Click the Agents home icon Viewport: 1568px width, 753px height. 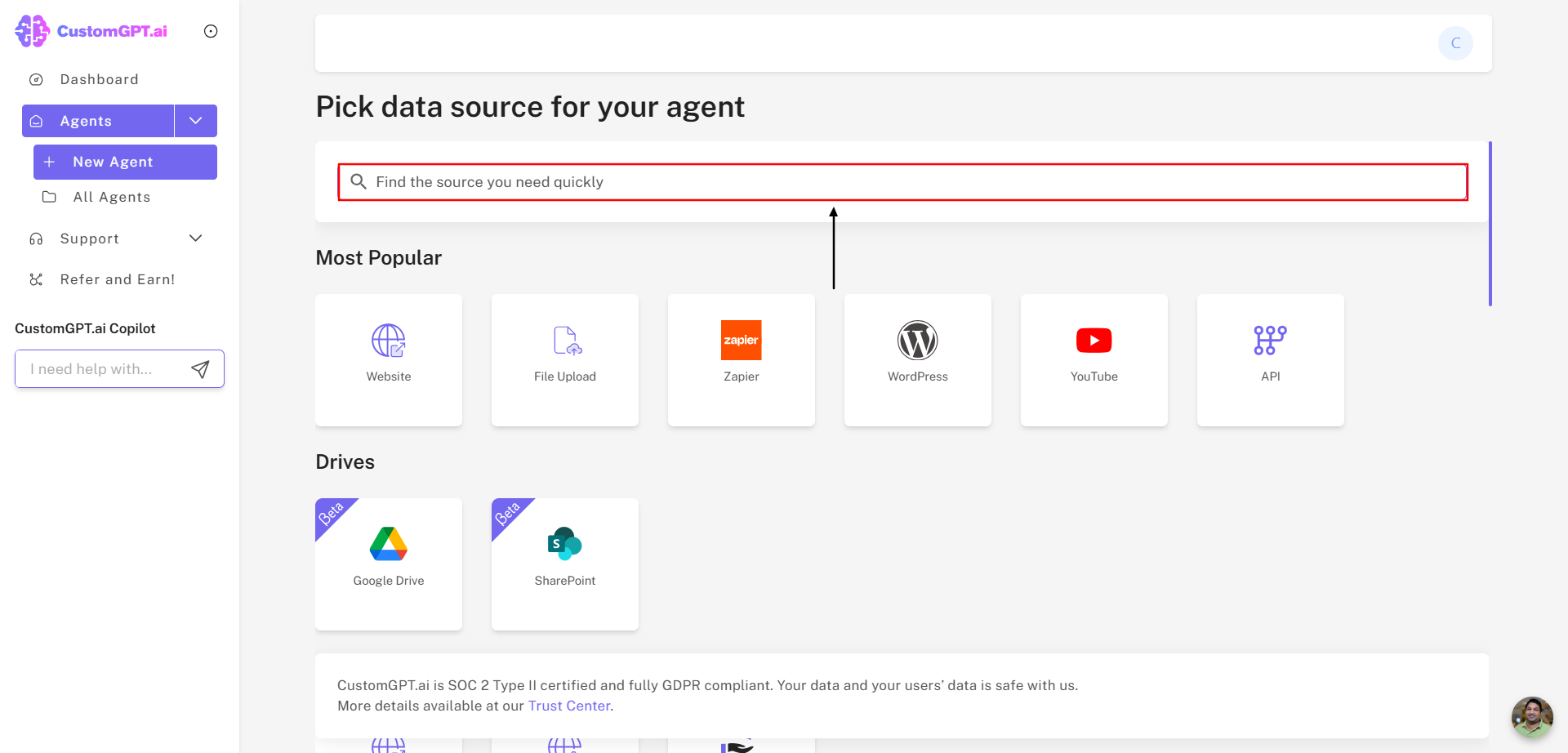click(36, 121)
